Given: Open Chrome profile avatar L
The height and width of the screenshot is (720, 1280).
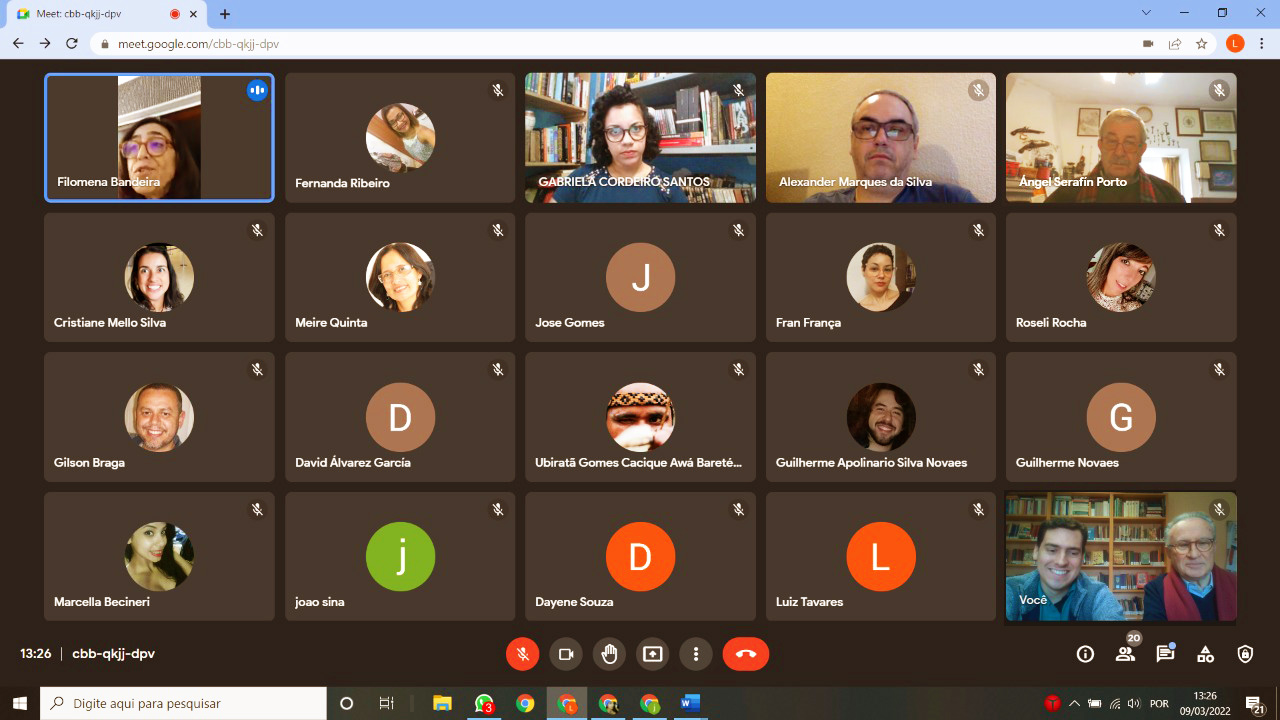Looking at the screenshot, I should coord(1235,44).
